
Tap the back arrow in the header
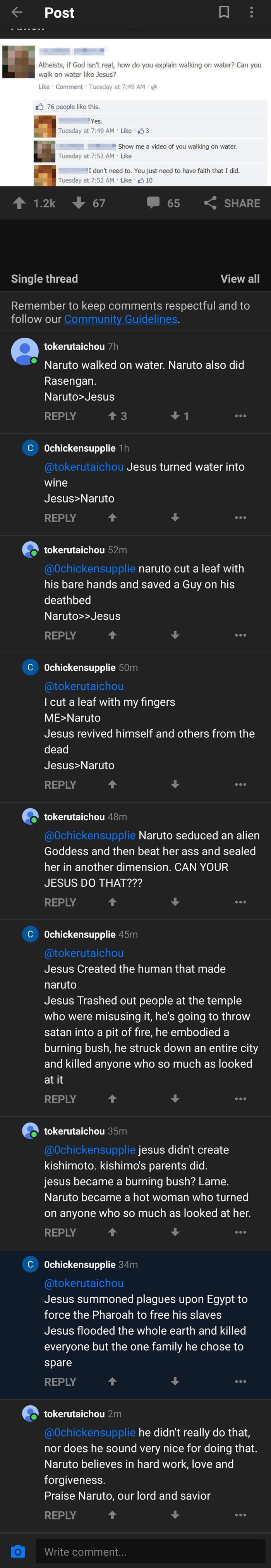(17, 12)
